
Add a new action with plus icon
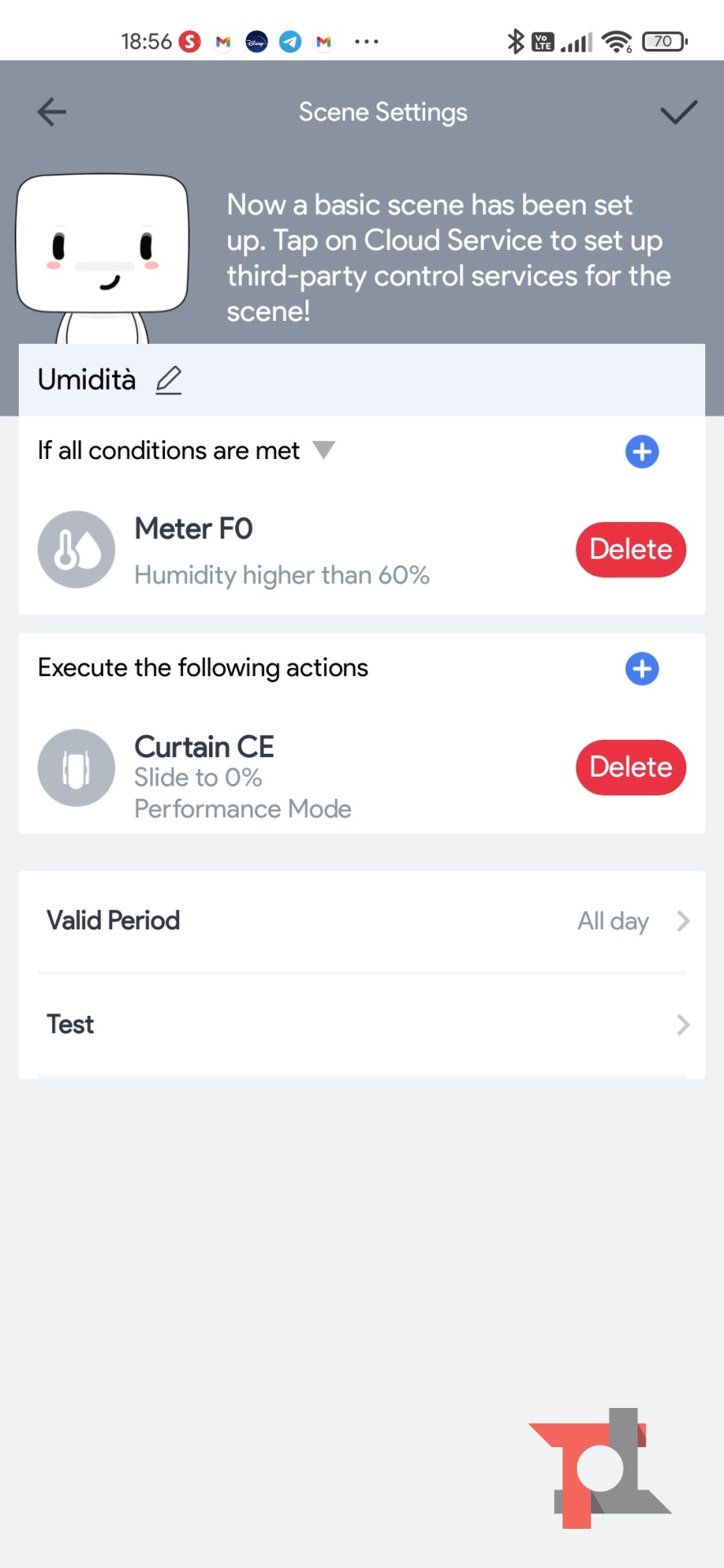pos(641,669)
